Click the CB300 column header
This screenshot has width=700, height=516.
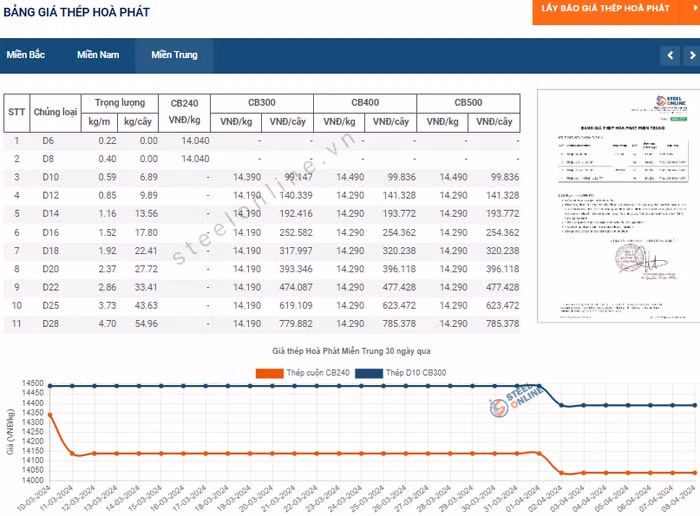tap(262, 103)
